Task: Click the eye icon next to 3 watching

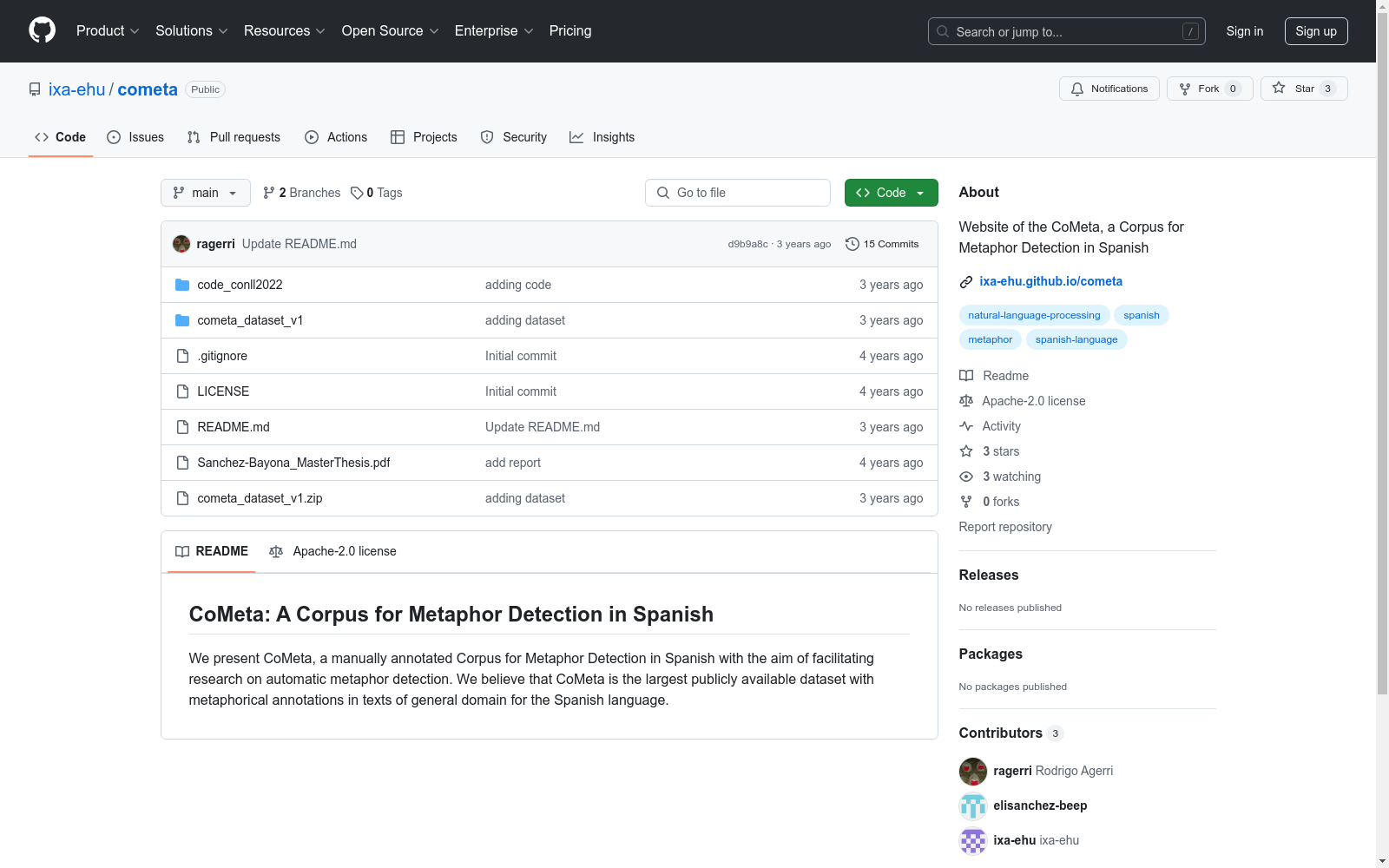Action: click(x=966, y=477)
